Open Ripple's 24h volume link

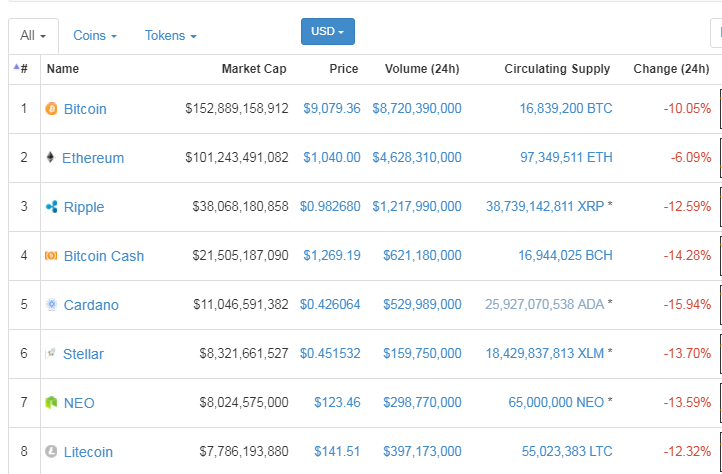point(417,207)
